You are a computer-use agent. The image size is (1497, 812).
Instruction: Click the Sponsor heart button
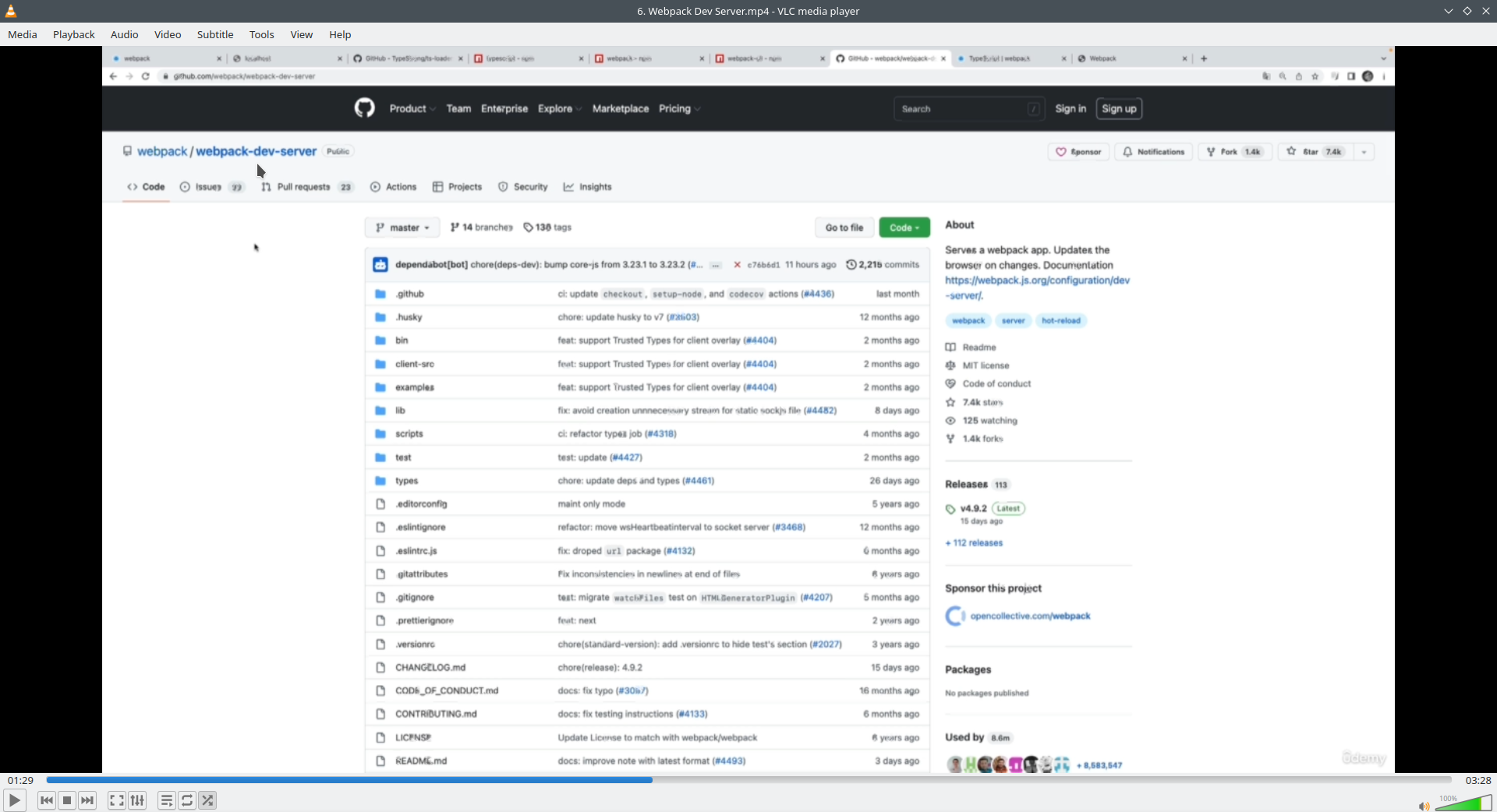pyautogui.click(x=1078, y=152)
